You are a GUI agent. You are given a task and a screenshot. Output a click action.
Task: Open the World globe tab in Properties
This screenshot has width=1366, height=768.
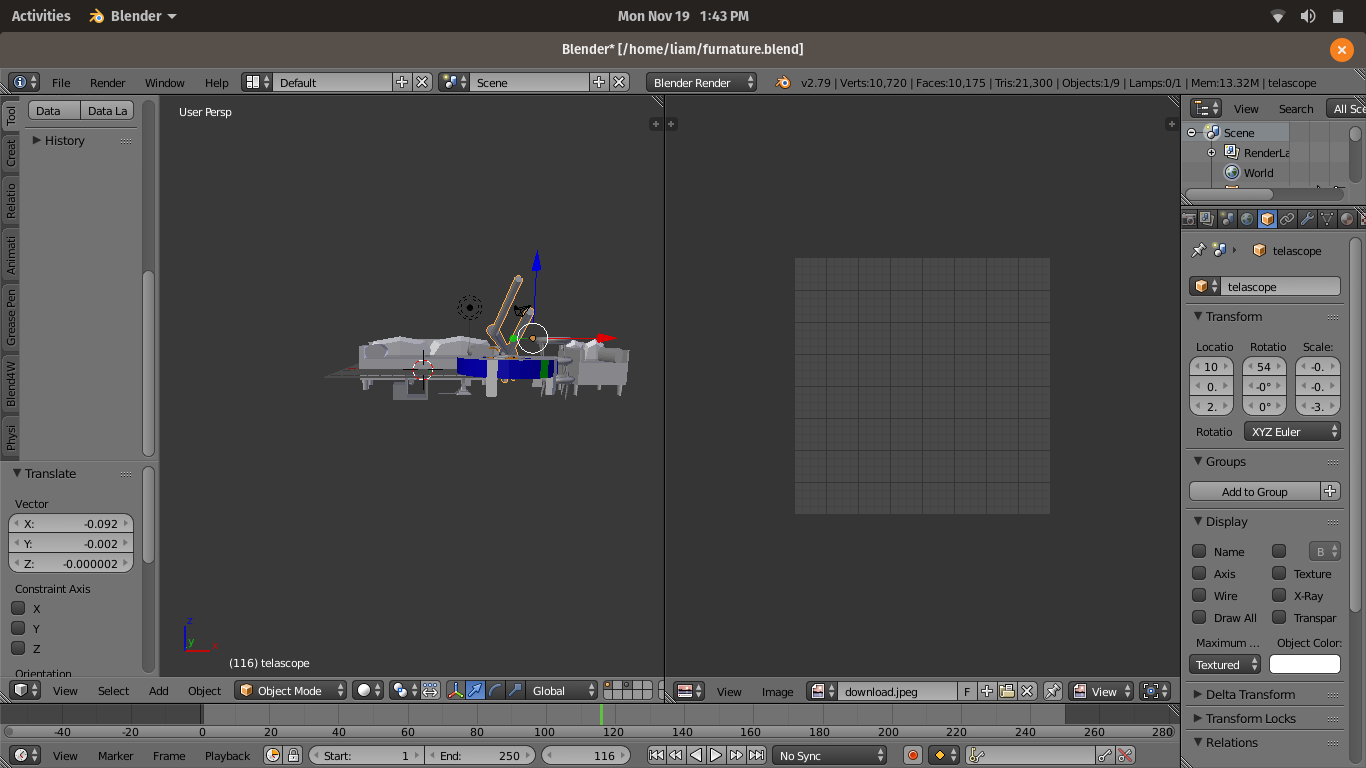pyautogui.click(x=1247, y=219)
